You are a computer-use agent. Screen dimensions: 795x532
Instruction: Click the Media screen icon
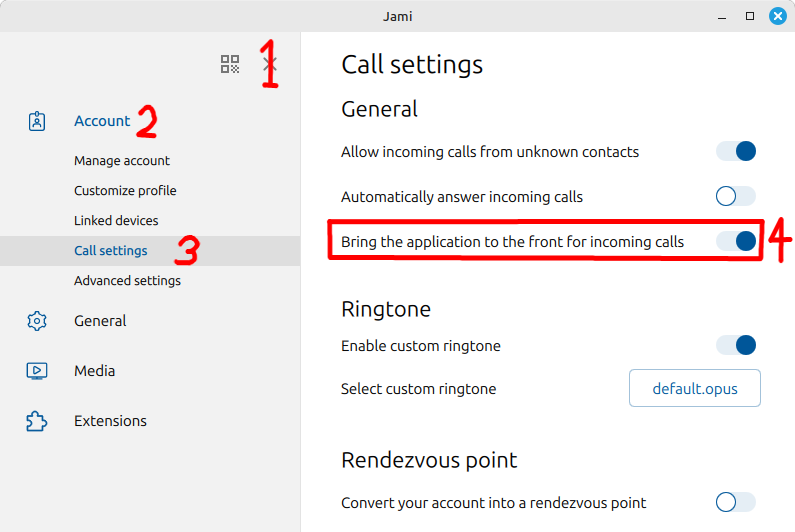pos(37,371)
